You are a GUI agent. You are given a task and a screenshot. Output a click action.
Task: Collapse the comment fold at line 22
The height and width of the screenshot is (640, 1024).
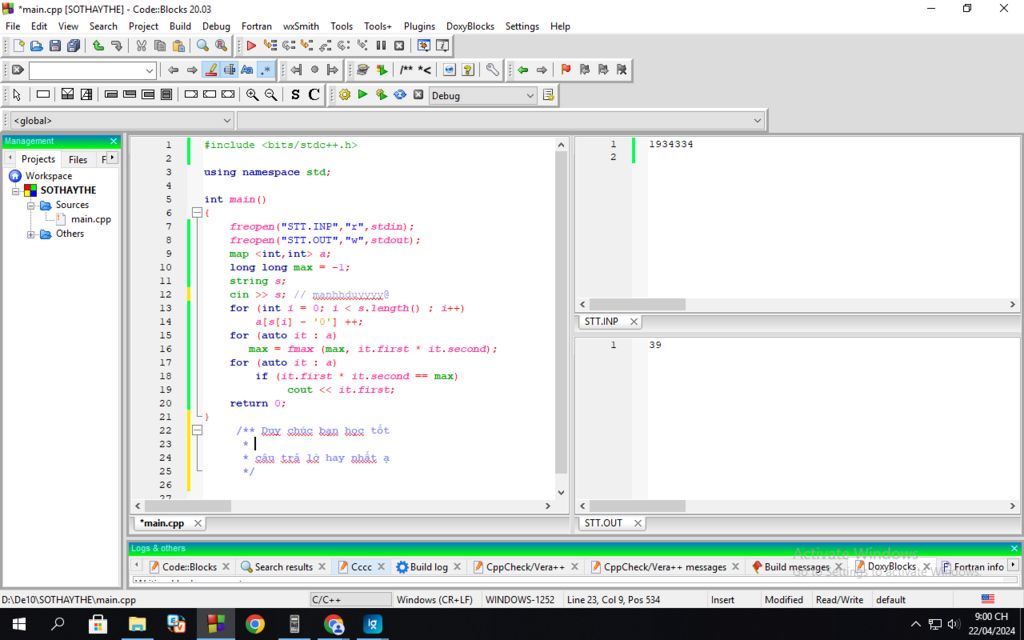click(197, 430)
